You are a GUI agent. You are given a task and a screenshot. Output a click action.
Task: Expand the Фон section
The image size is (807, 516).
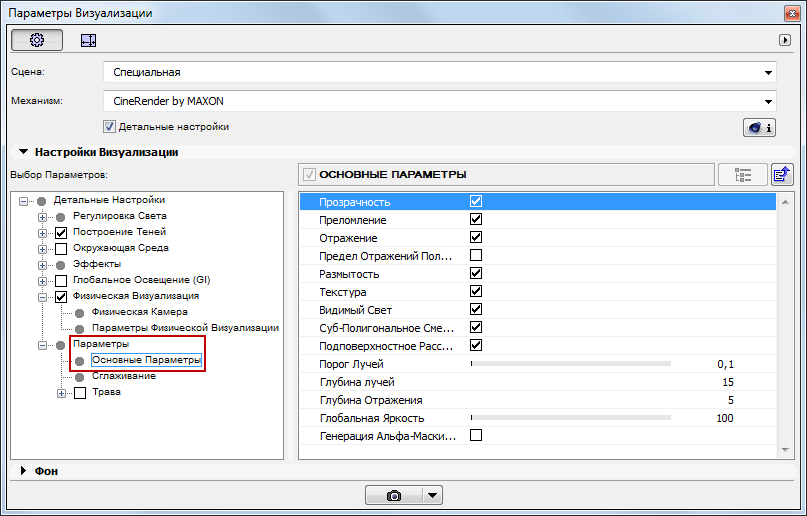23,471
